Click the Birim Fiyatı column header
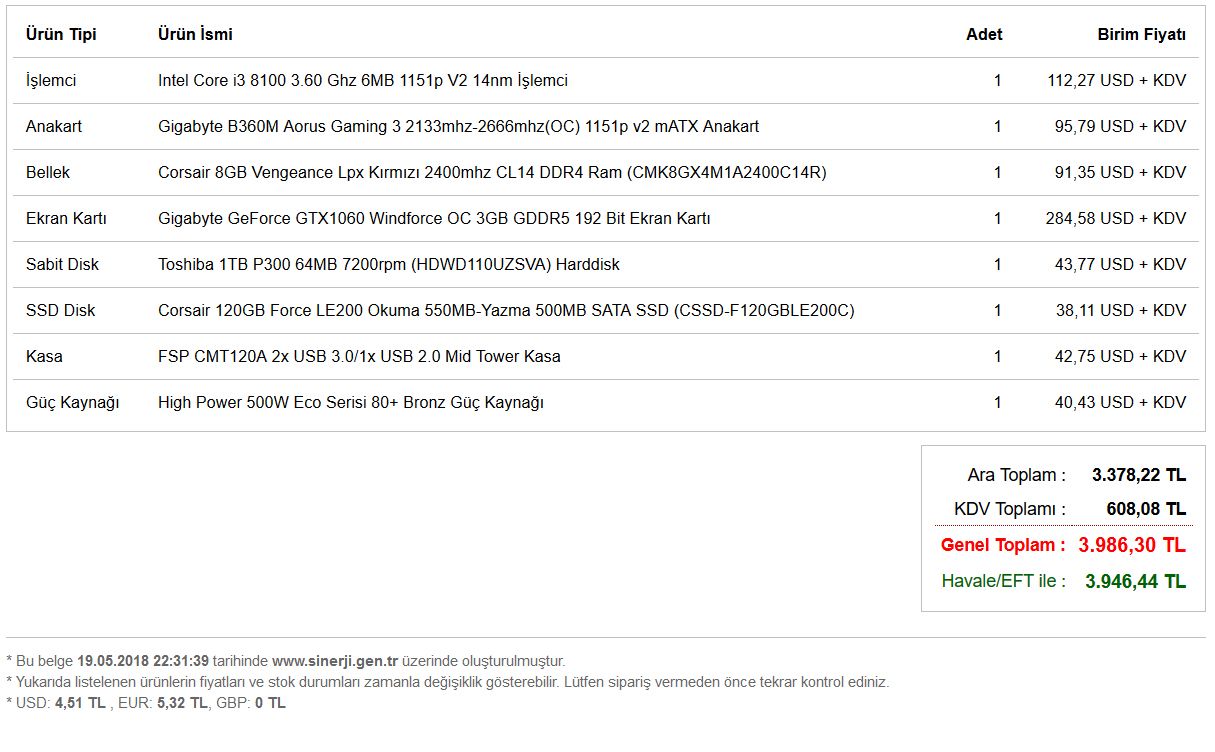This screenshot has height=752, width=1215. click(x=1141, y=34)
